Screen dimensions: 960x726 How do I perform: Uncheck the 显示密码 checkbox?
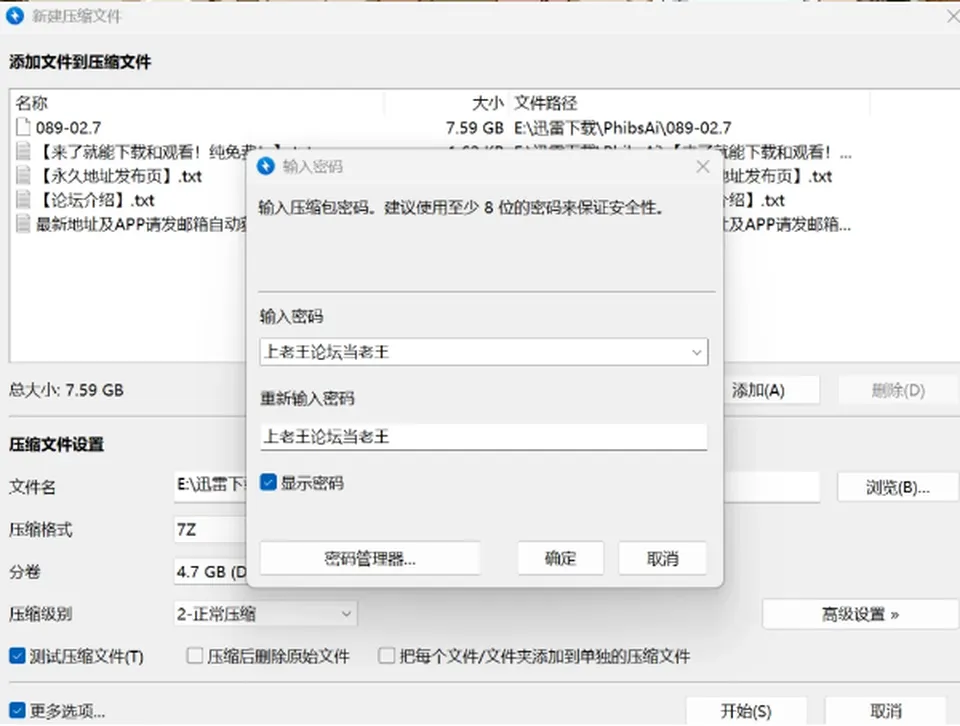click(268, 483)
